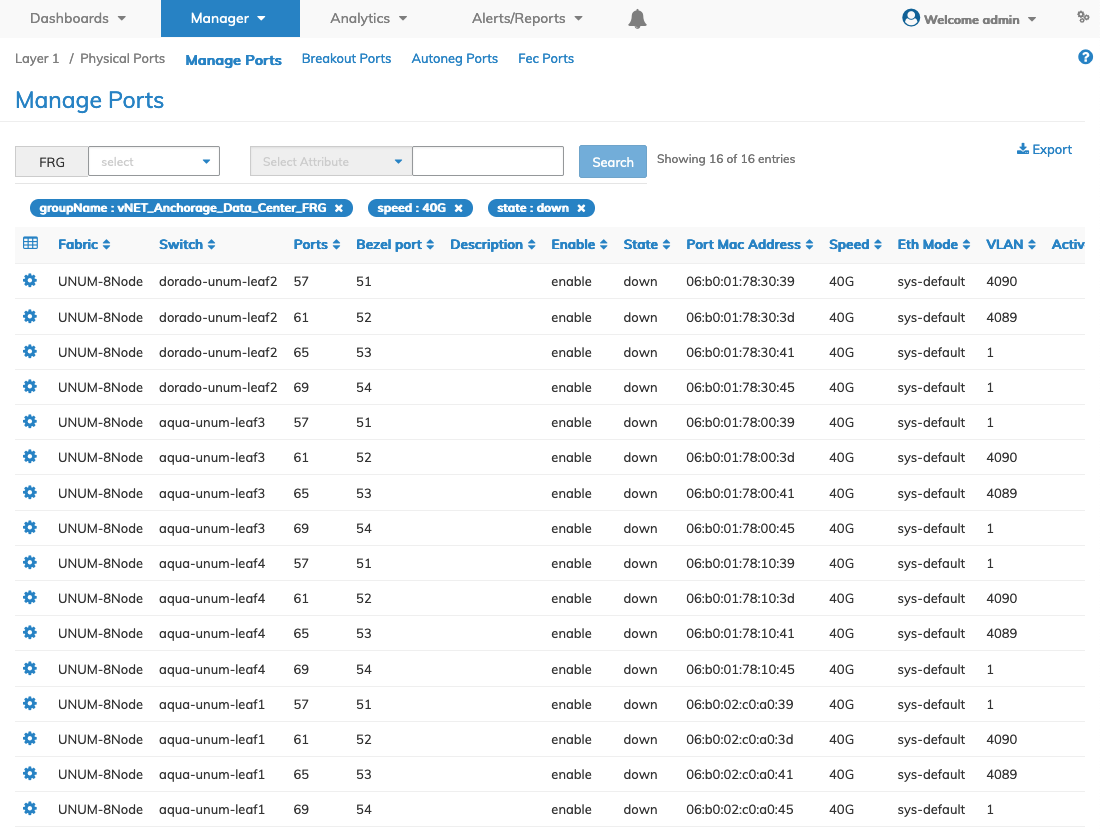
Task: Click MAC address 06:b0:02:c0:a0:39
Action: (739, 704)
